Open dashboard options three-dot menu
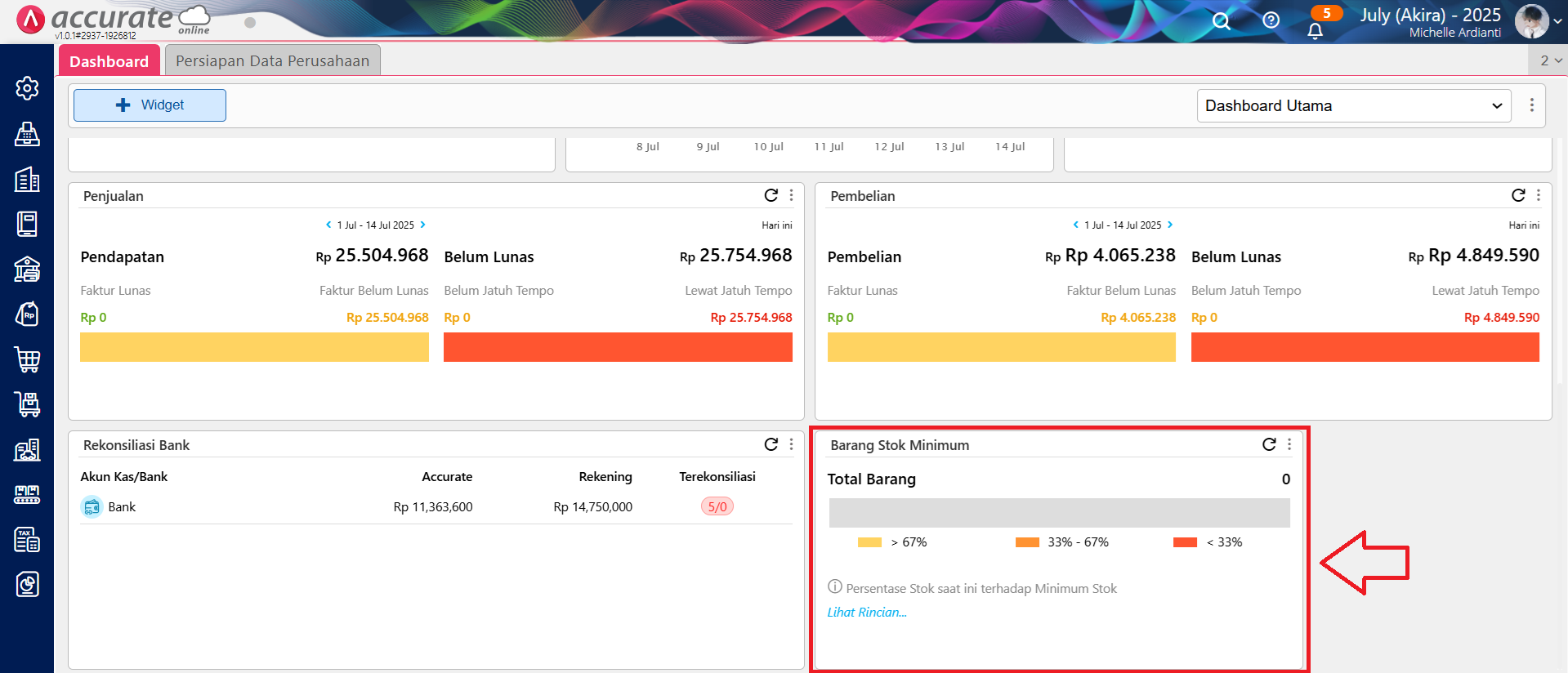1568x673 pixels. click(x=1531, y=105)
